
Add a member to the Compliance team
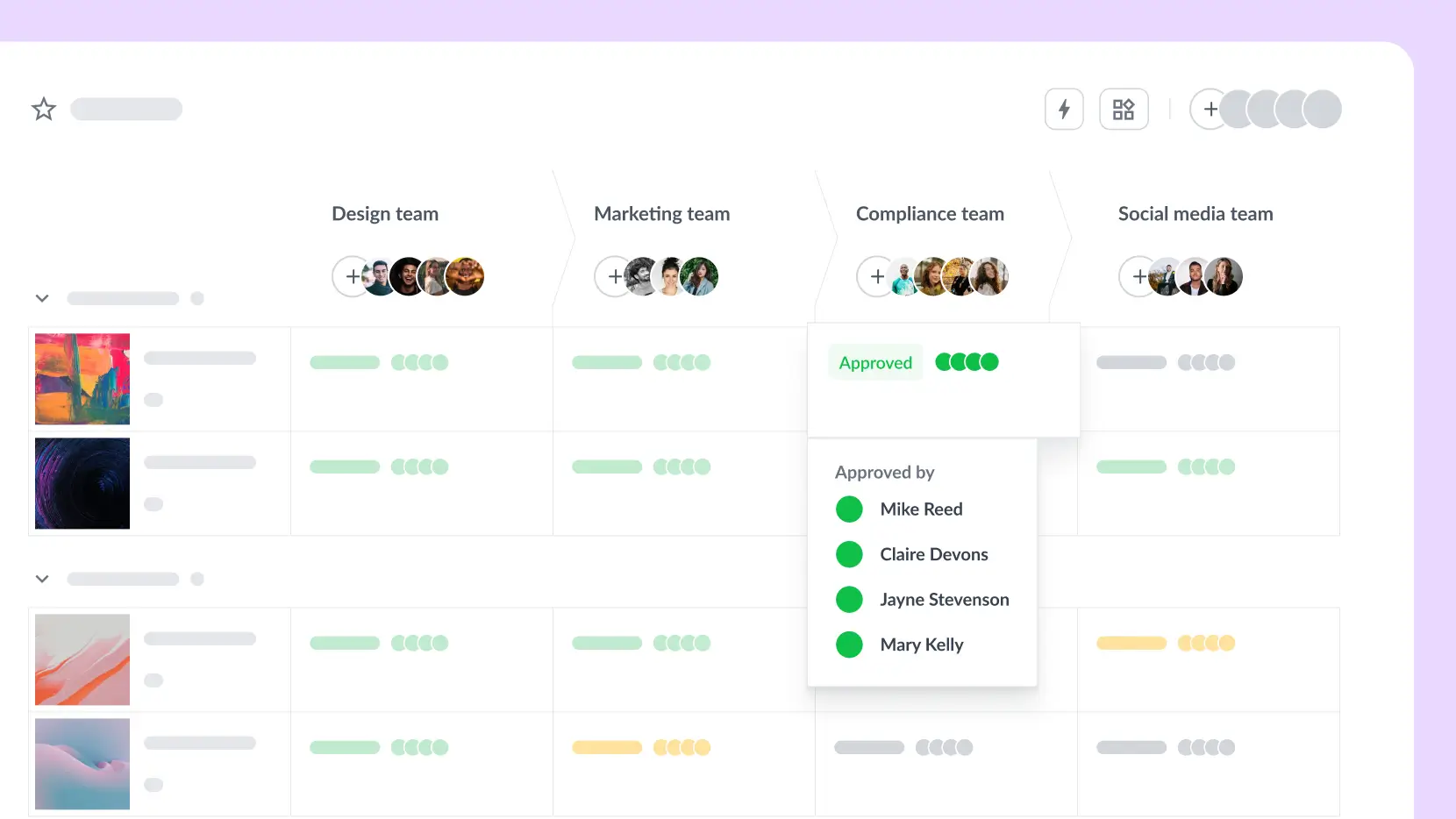tap(876, 276)
